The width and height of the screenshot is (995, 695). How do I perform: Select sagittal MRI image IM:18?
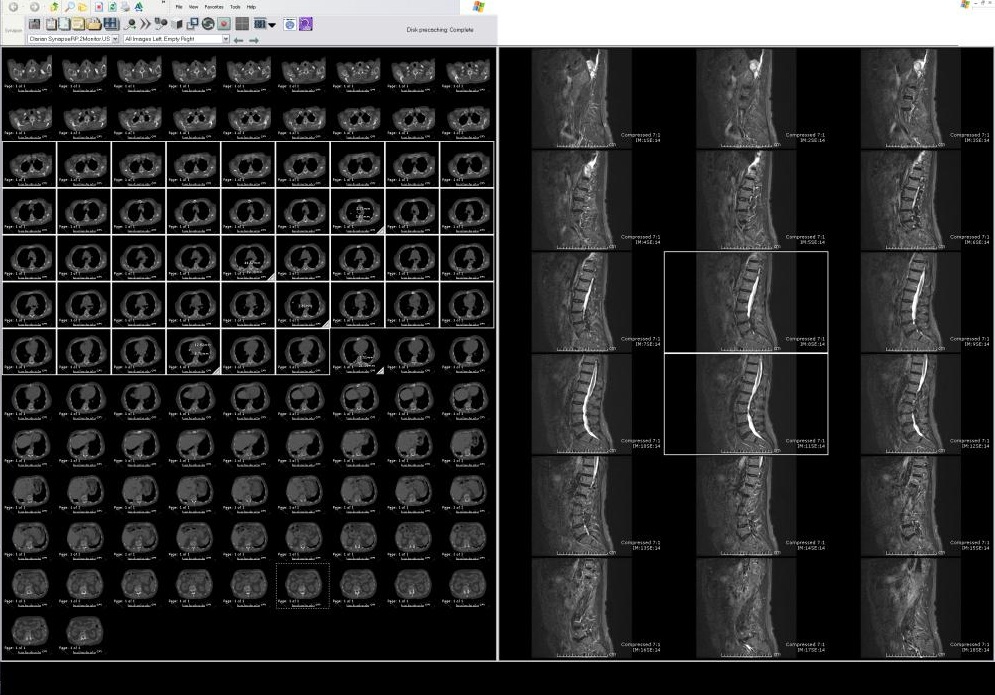(x=911, y=607)
